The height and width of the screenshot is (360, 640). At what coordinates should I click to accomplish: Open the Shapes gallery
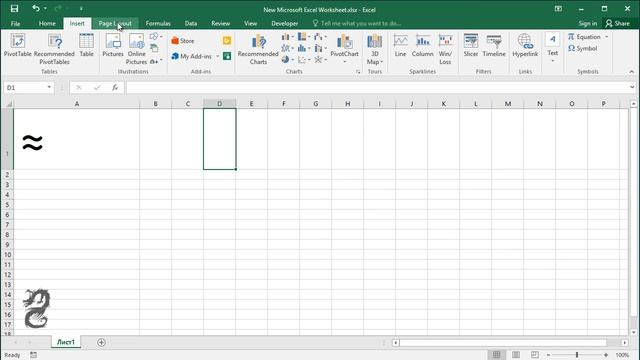point(156,37)
